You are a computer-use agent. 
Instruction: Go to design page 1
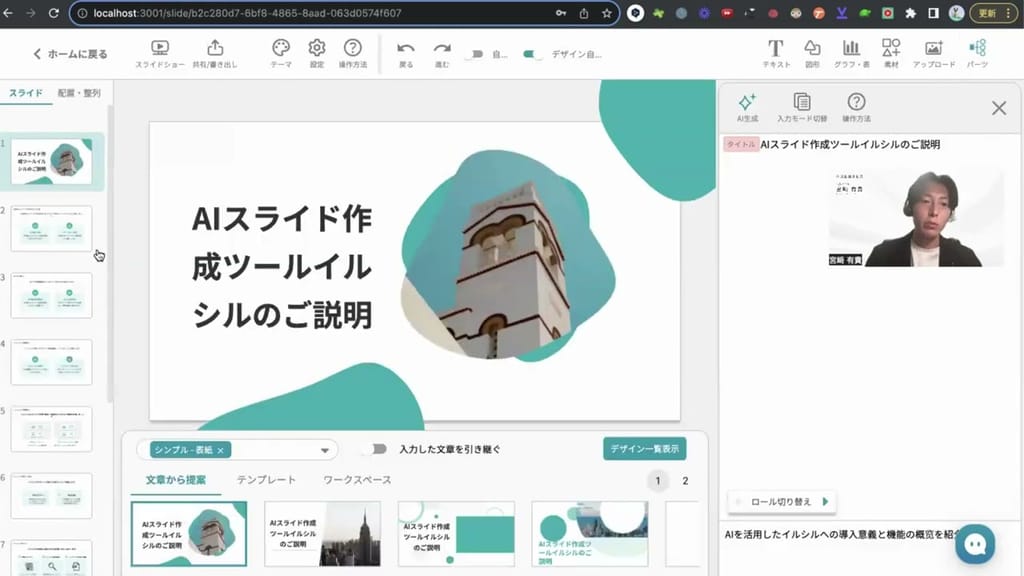658,481
